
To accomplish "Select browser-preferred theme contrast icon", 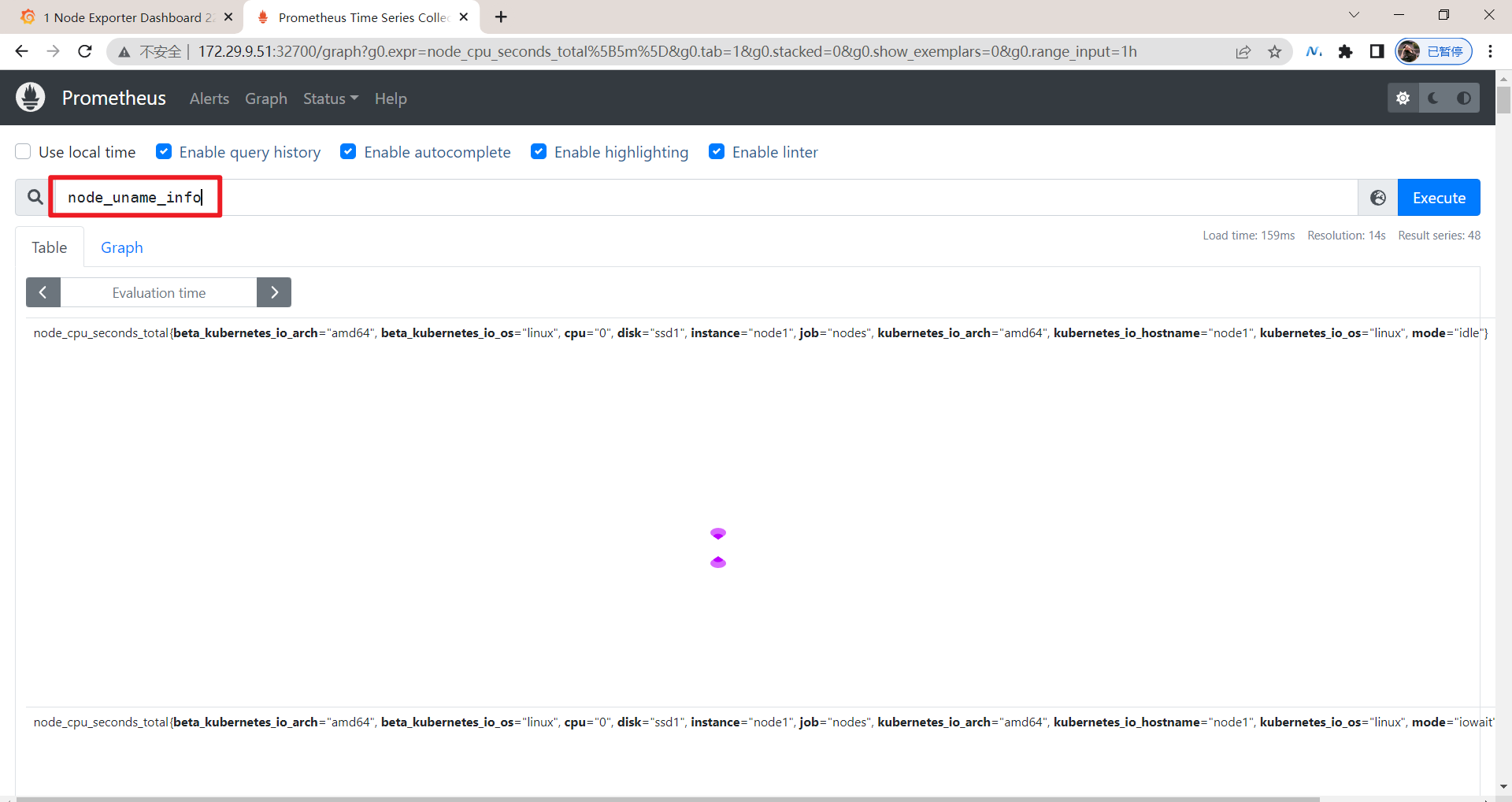I will pos(1464,98).
